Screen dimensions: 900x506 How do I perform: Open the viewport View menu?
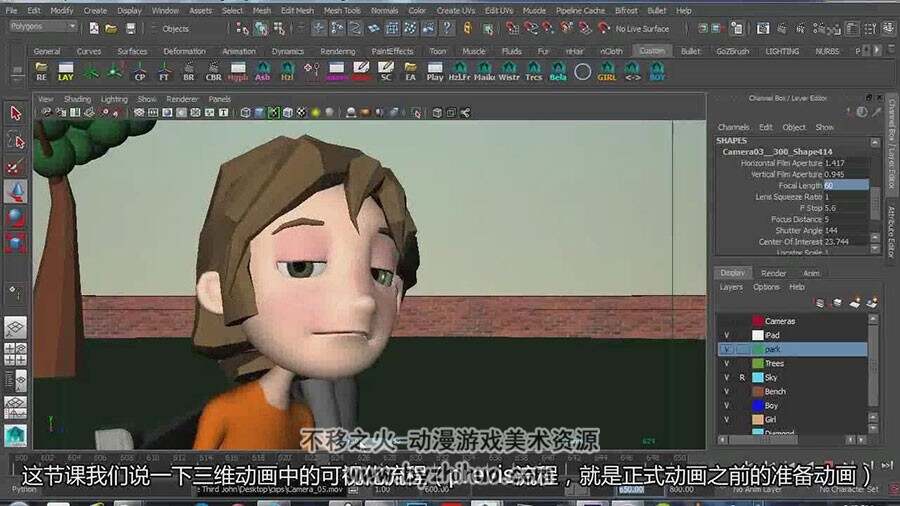pos(45,99)
